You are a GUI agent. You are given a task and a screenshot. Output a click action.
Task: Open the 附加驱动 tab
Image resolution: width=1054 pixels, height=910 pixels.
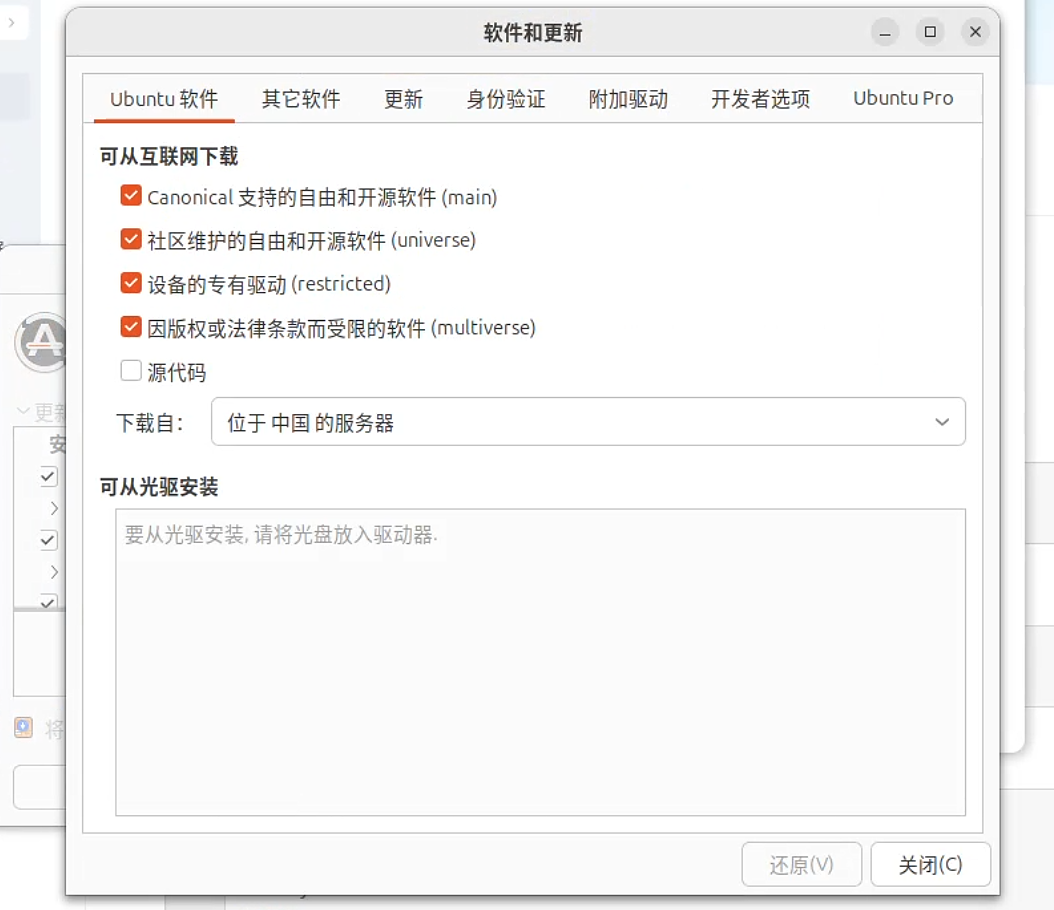[628, 99]
